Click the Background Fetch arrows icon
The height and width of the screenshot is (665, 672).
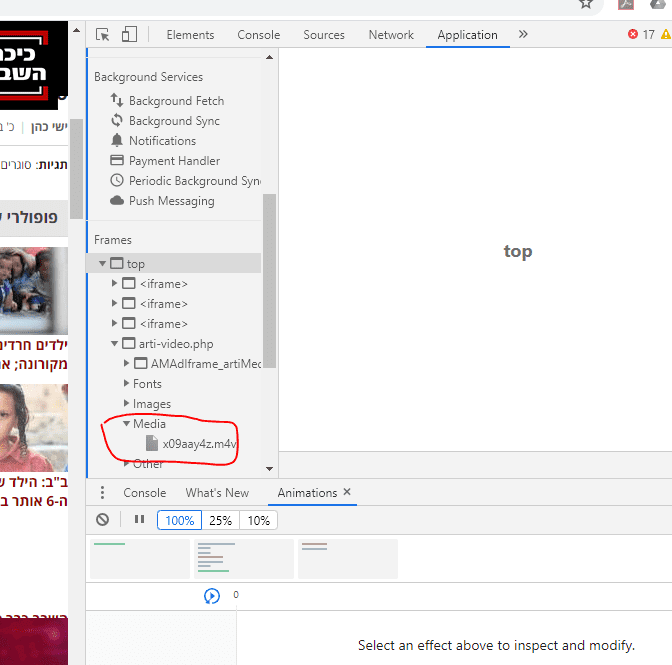click(117, 100)
